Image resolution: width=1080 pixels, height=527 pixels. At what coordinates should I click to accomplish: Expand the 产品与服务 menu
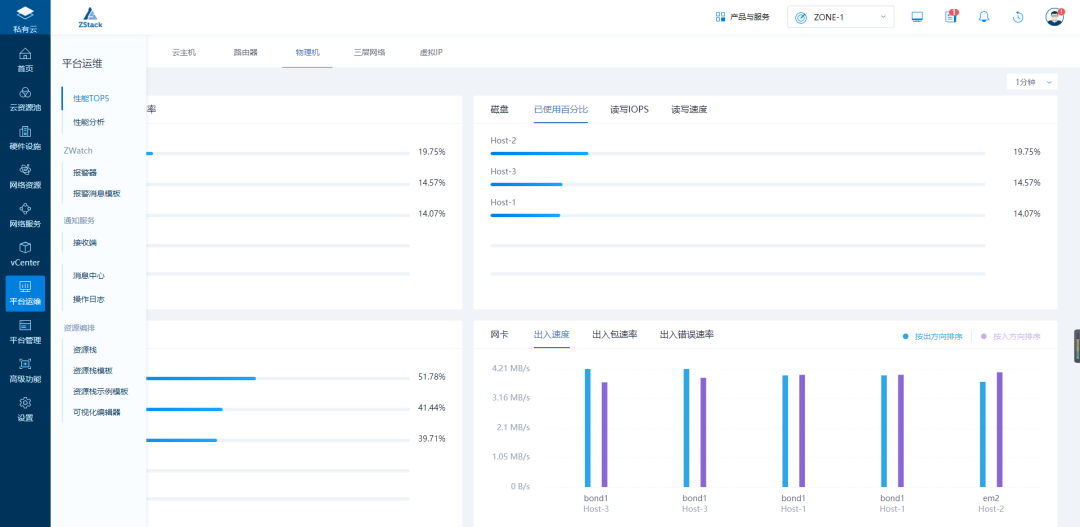coord(742,17)
